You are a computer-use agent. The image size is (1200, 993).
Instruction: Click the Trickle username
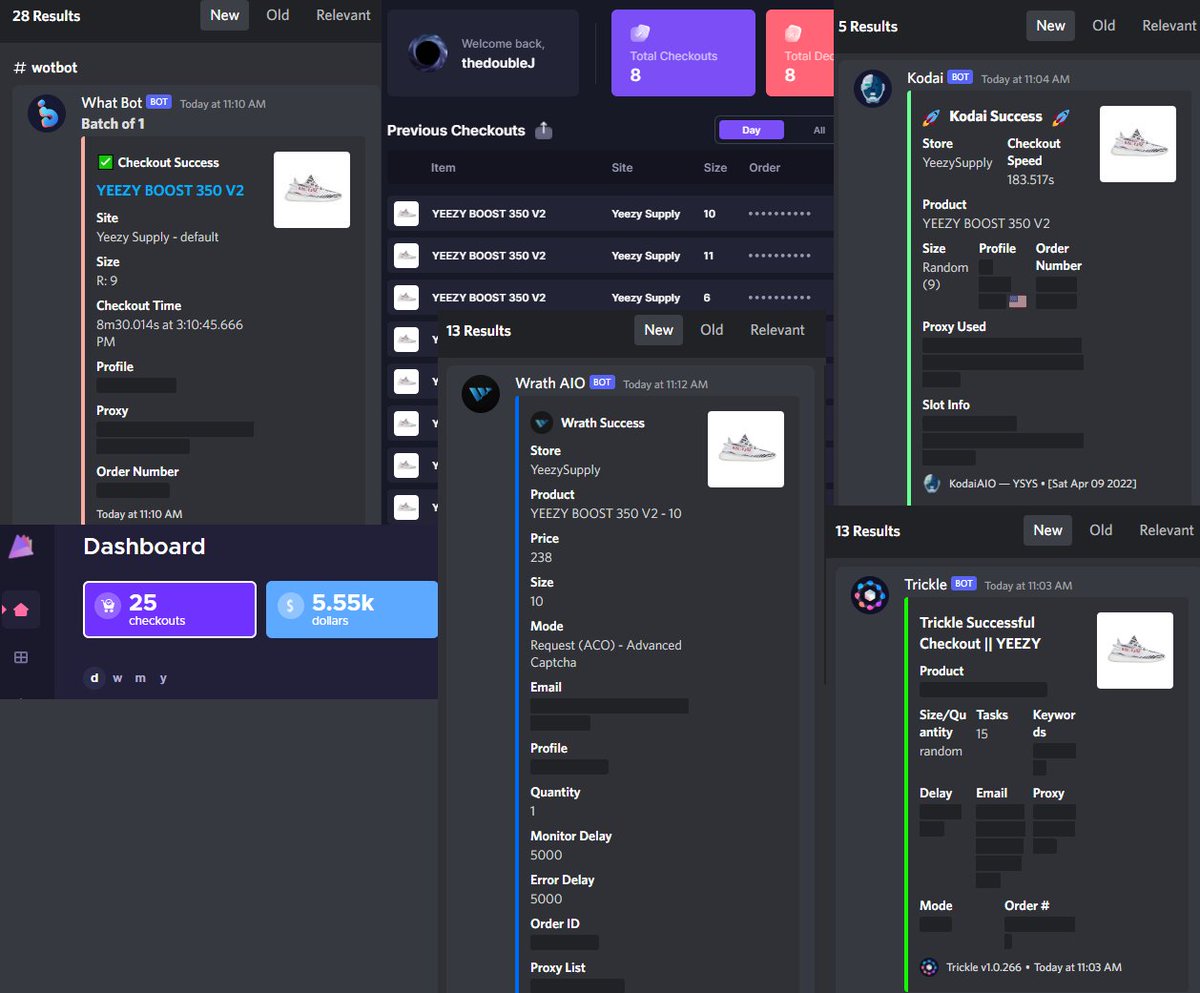(925, 584)
